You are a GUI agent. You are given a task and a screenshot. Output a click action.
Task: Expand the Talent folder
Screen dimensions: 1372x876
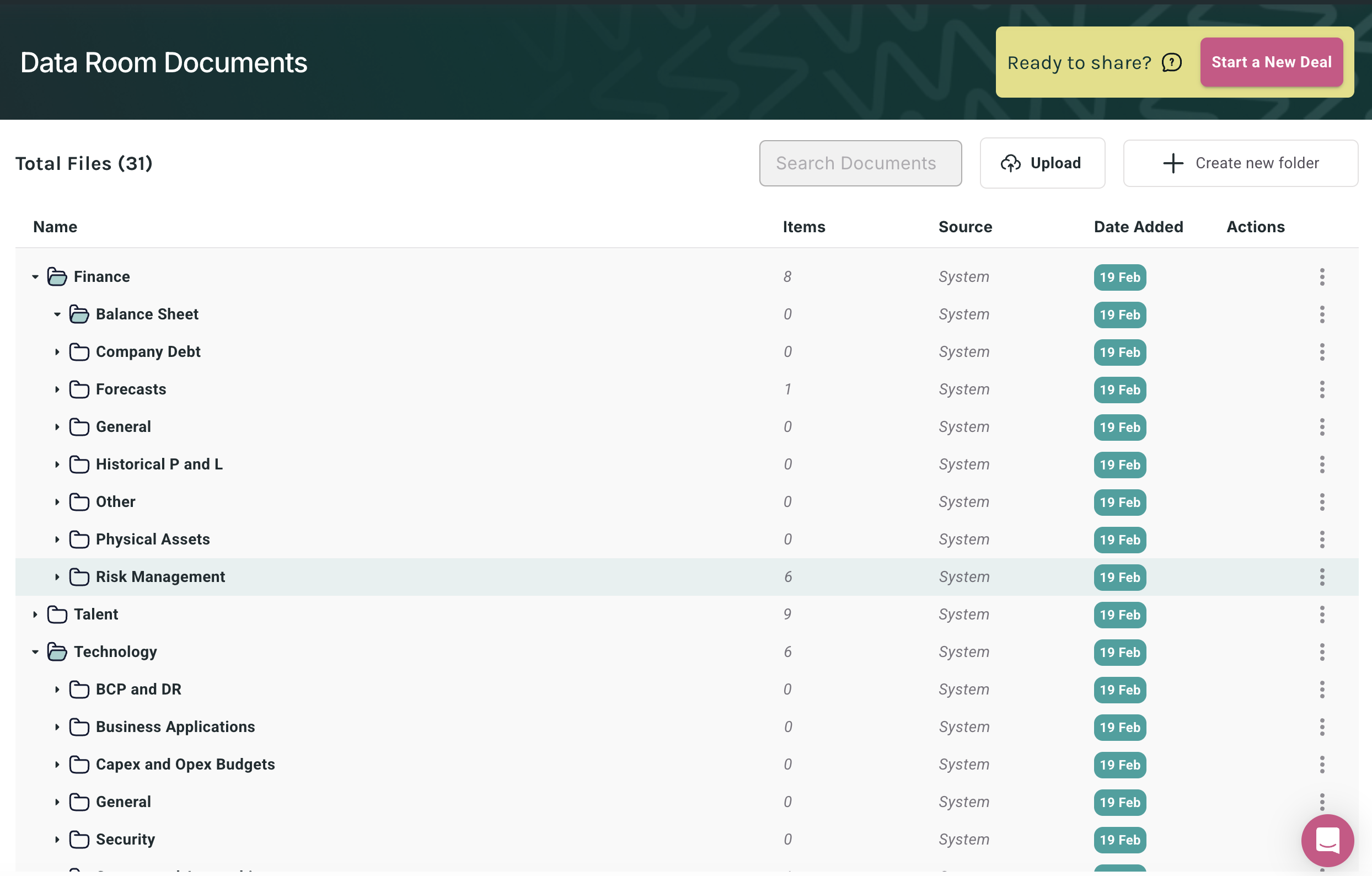tap(35, 615)
